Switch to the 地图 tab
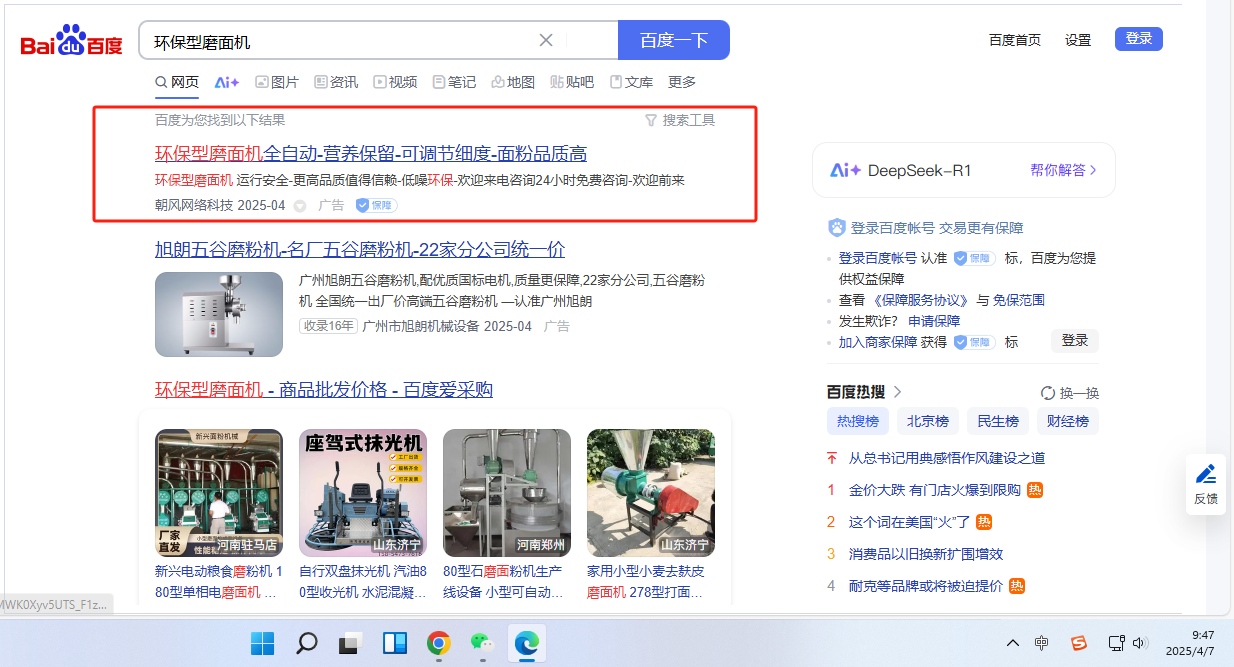This screenshot has height=667, width=1234. click(x=513, y=82)
